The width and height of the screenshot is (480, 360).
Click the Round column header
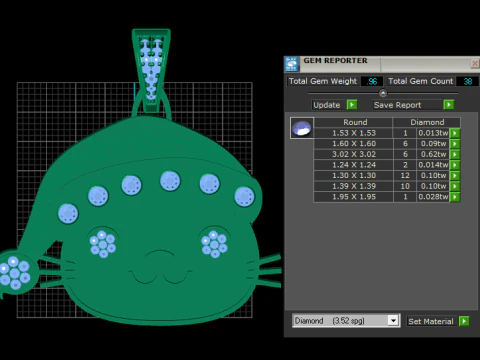(354, 122)
